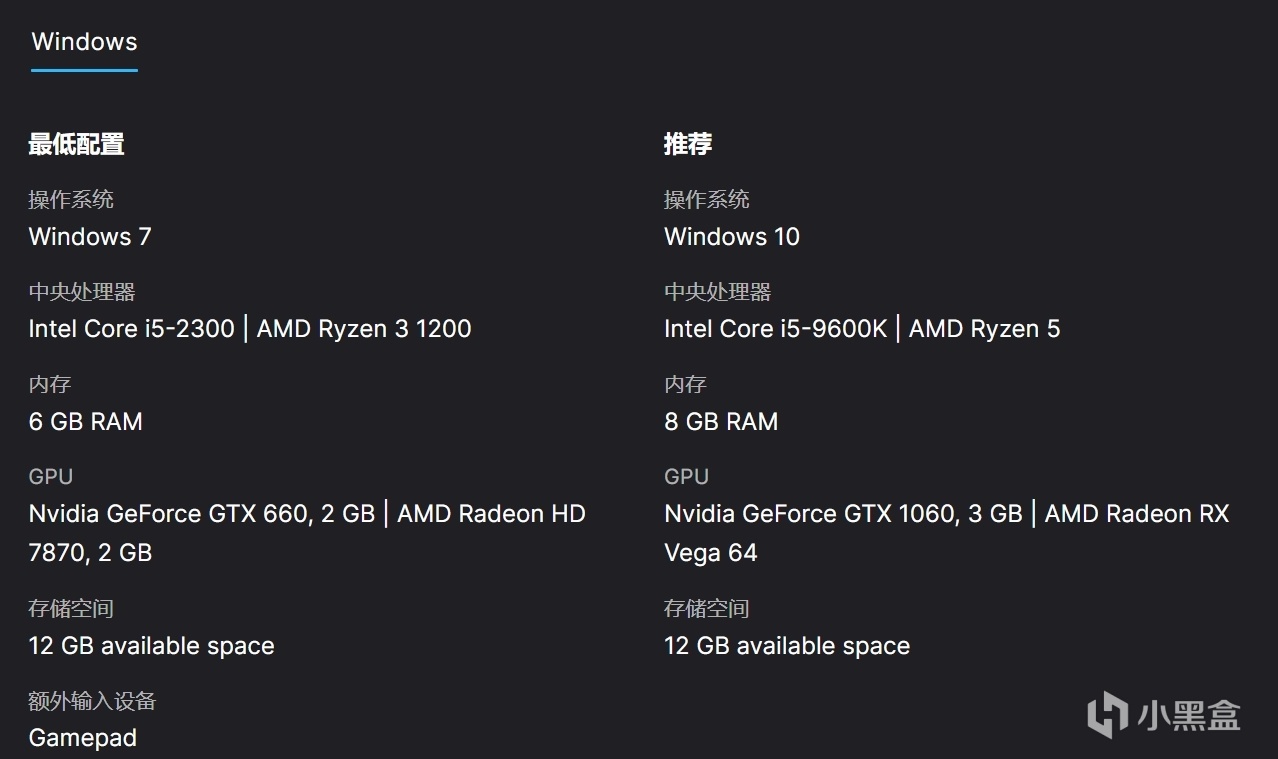Viewport: 1278px width, 759px height.
Task: Click the 中央处理器 label under 最低配置
Action: (x=82, y=292)
